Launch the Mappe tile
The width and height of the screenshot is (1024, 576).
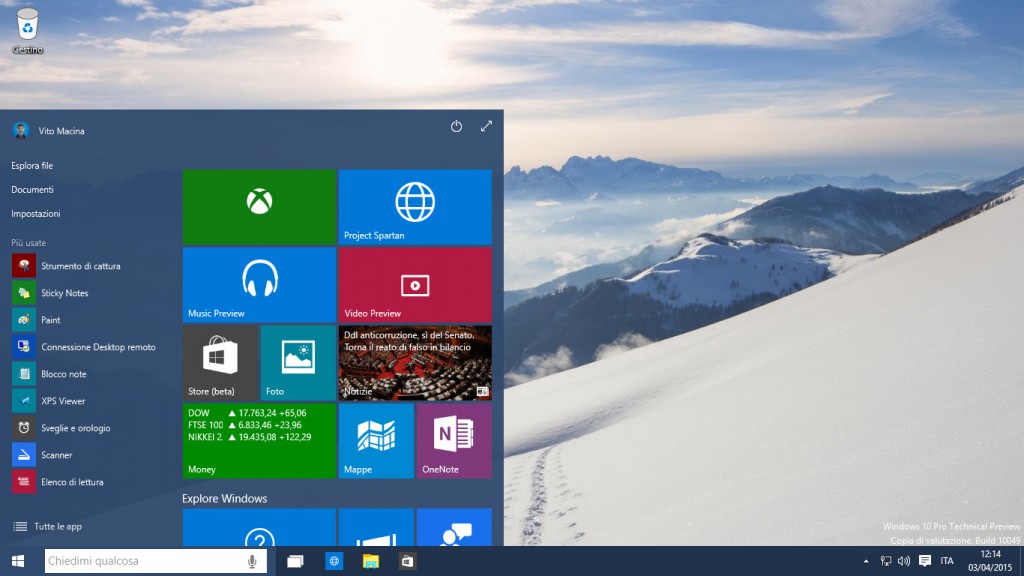coord(375,440)
